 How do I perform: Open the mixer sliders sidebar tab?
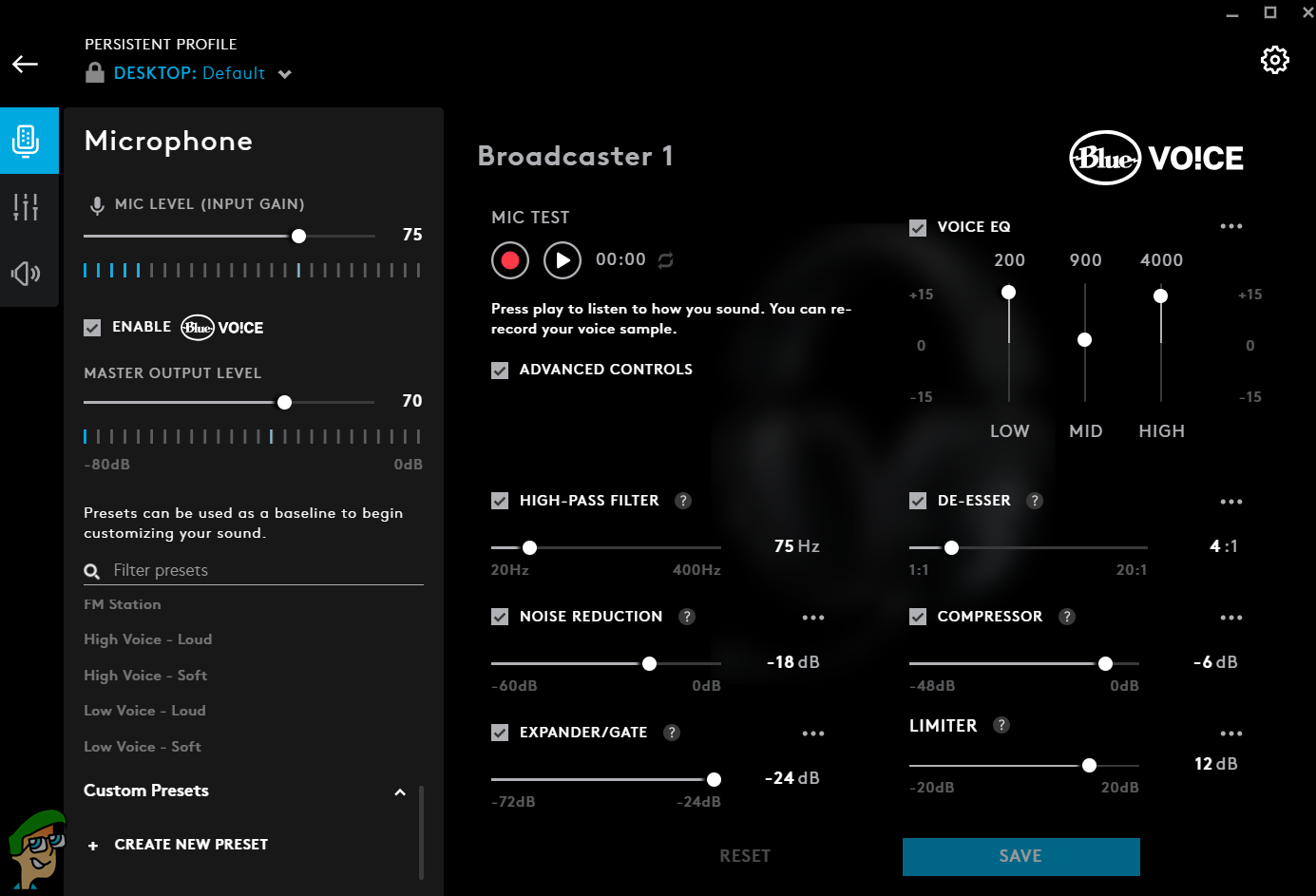pos(26,206)
